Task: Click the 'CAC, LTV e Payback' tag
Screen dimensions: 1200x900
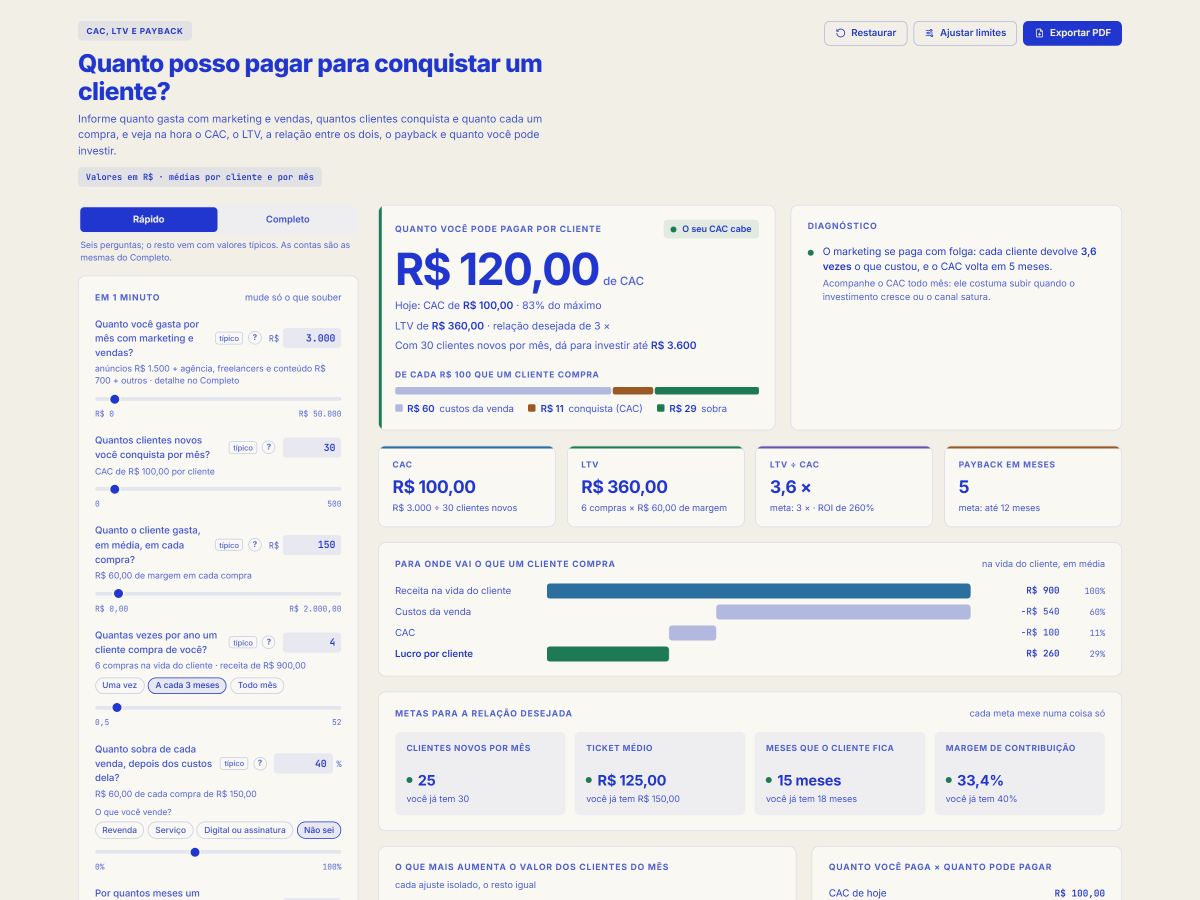Action: (x=135, y=31)
